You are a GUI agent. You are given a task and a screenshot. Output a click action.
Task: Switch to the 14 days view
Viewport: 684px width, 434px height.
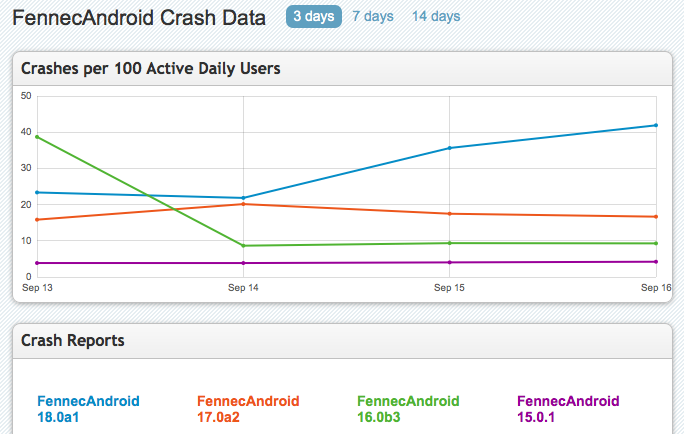pyautogui.click(x=435, y=17)
